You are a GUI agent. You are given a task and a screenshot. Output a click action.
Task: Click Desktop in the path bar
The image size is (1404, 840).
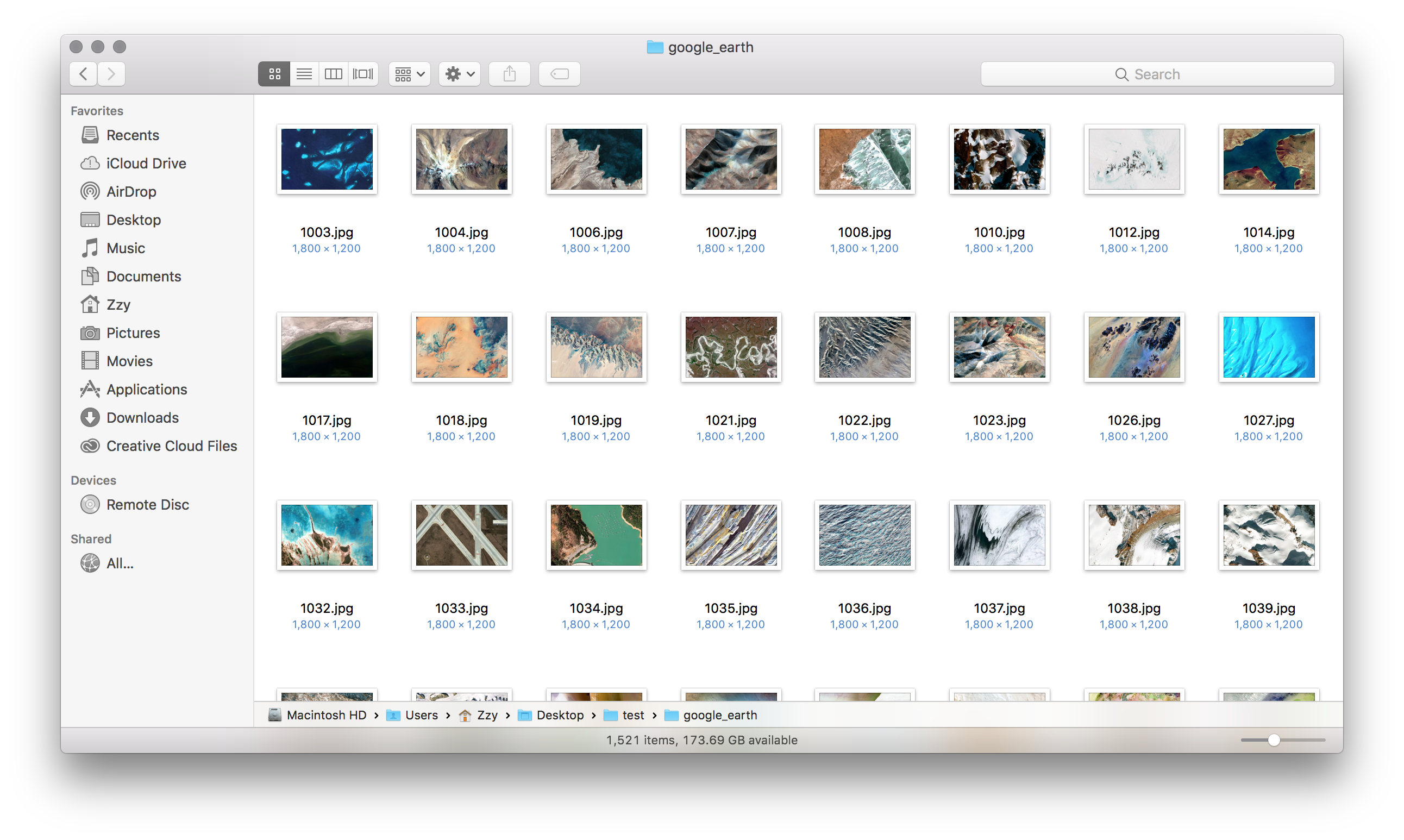tap(551, 716)
